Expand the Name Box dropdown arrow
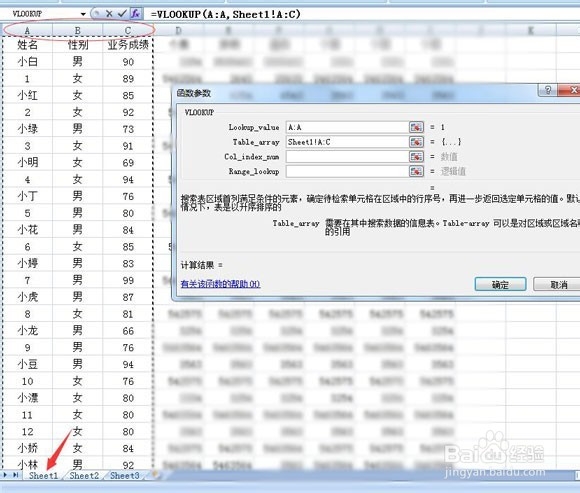Viewport: 580px width, 493px height. tap(83, 14)
